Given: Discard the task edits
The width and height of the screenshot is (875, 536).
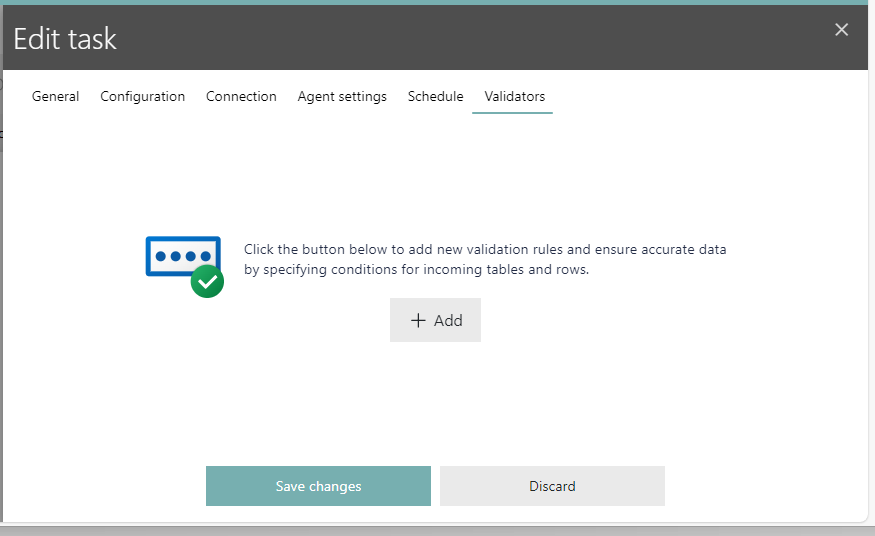Looking at the screenshot, I should (552, 486).
